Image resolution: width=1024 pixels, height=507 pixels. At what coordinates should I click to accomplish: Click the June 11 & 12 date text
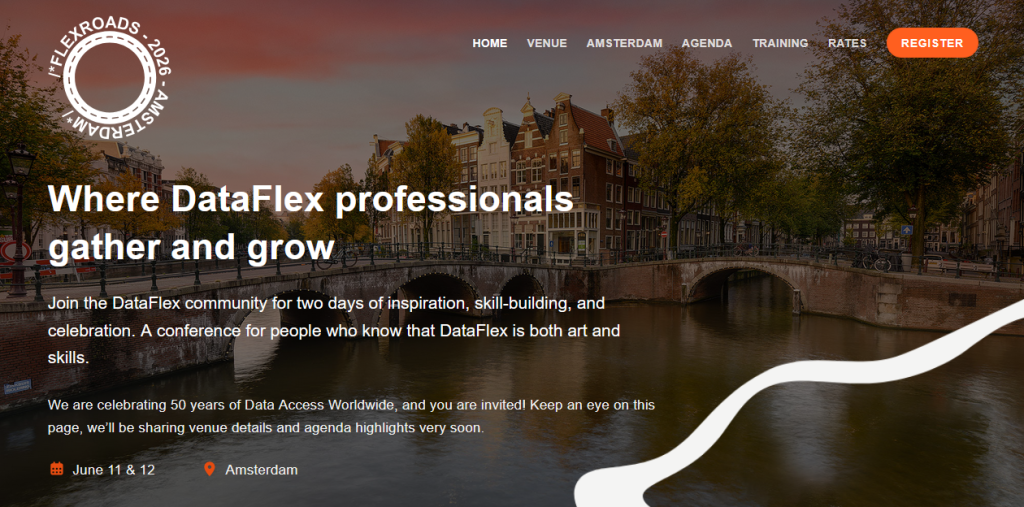pyautogui.click(x=114, y=470)
